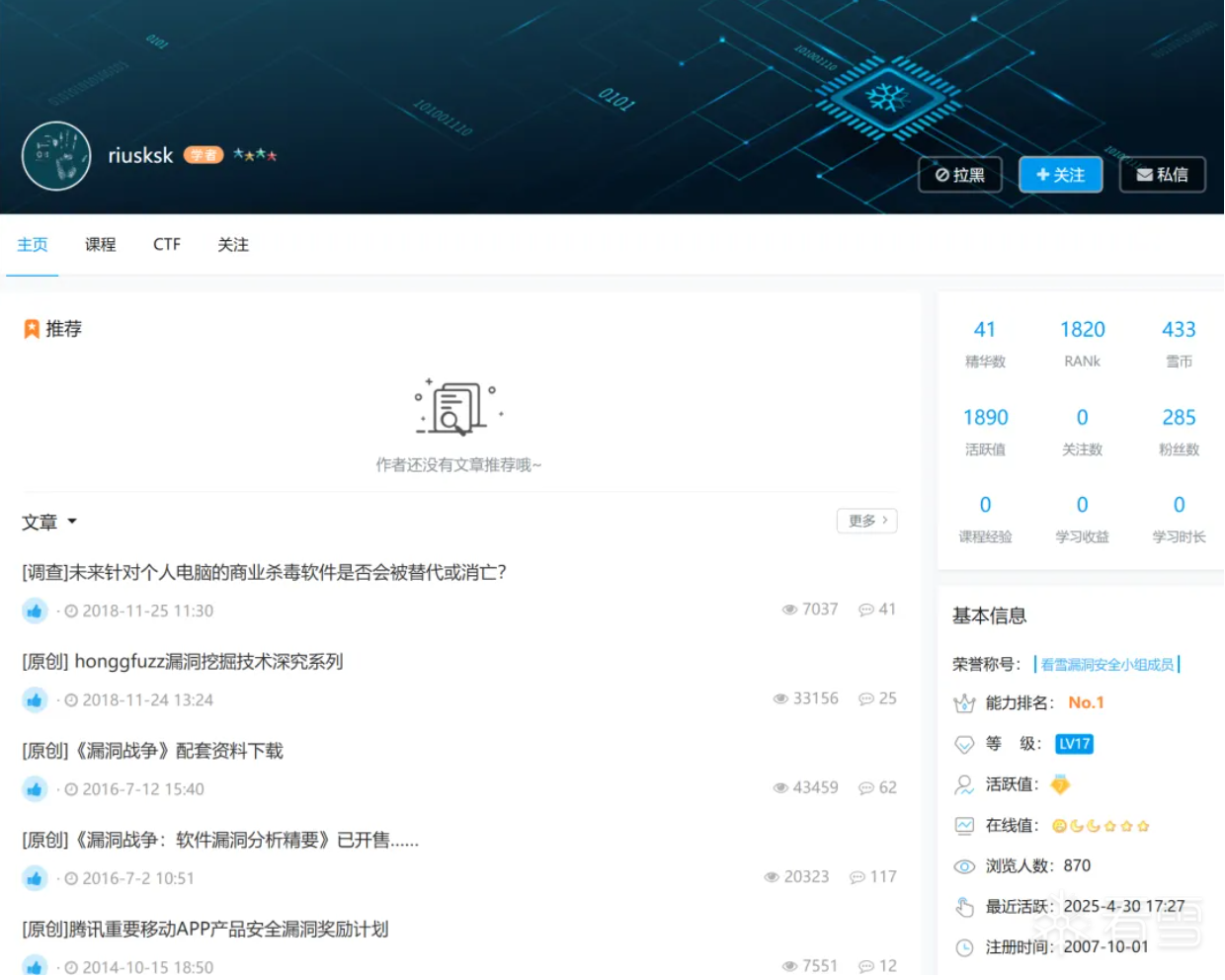Expand the 文章 dropdown arrow

coord(72,522)
